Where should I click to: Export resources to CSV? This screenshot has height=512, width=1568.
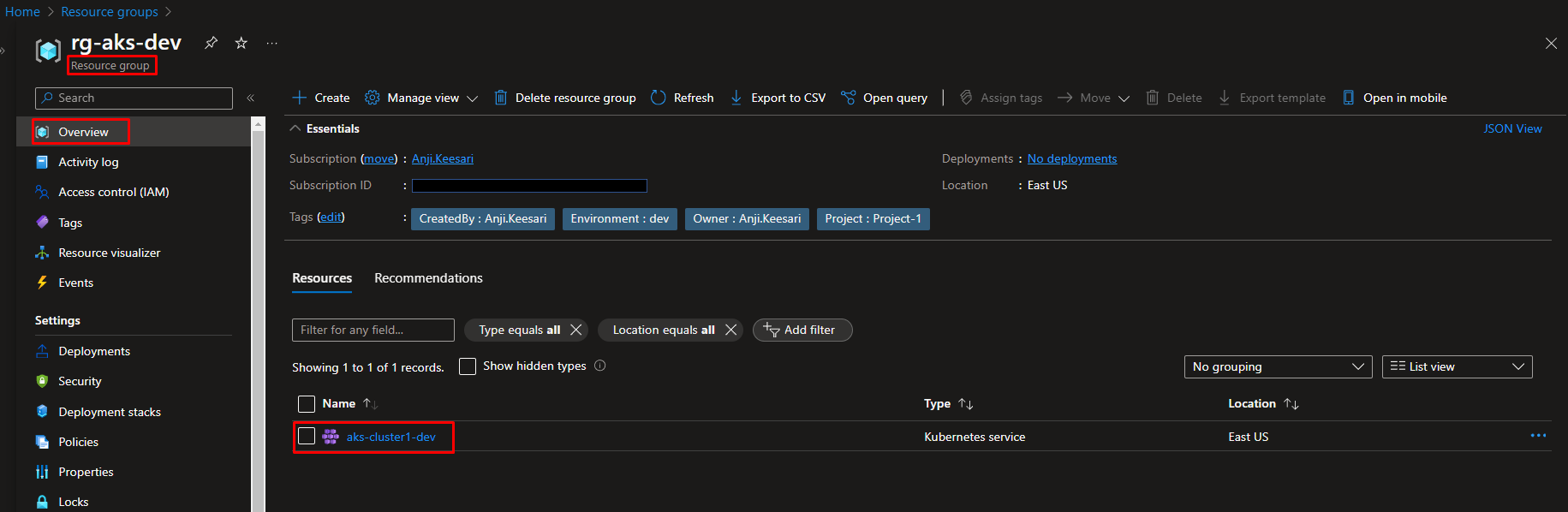778,98
